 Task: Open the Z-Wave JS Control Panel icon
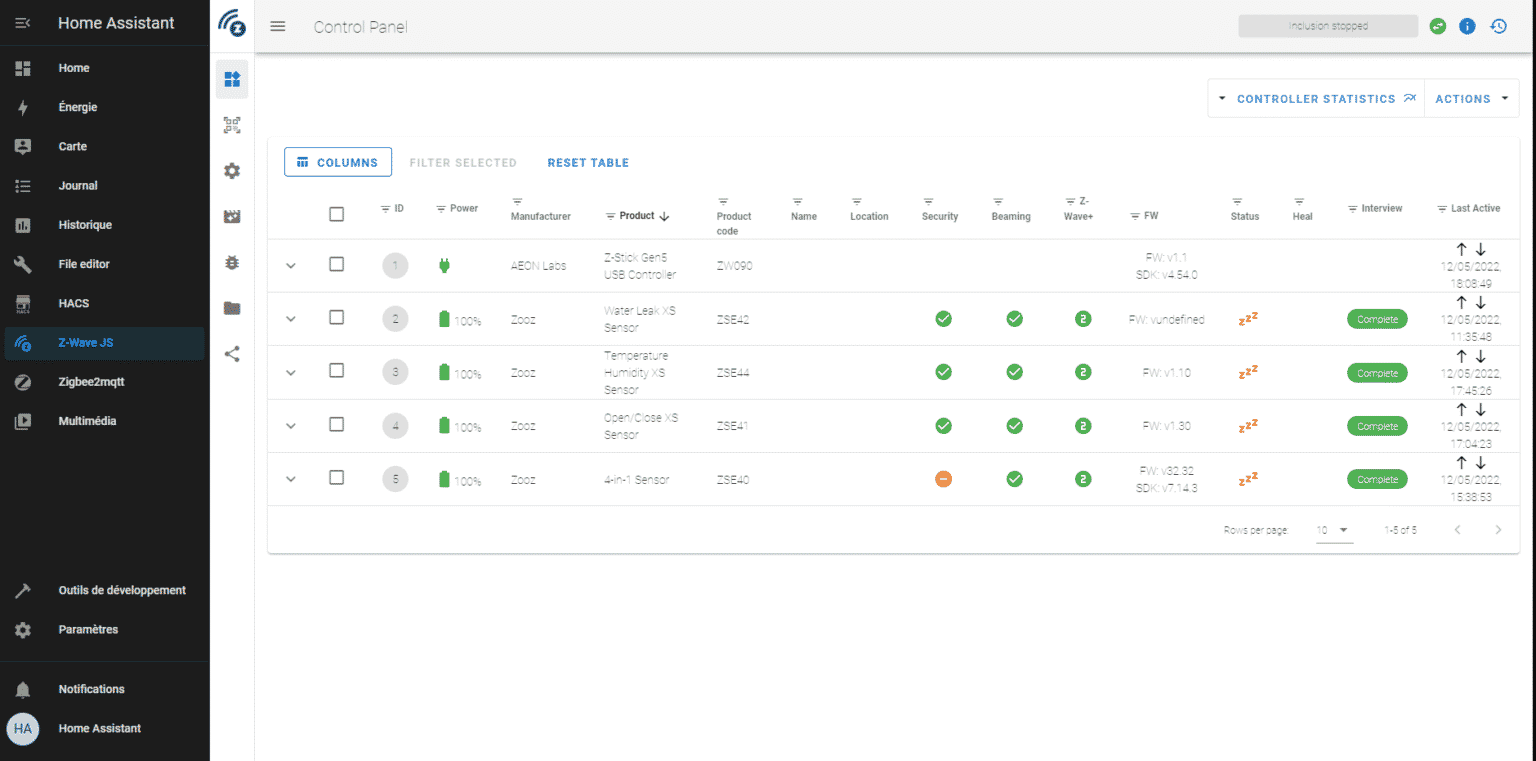[x=232, y=79]
